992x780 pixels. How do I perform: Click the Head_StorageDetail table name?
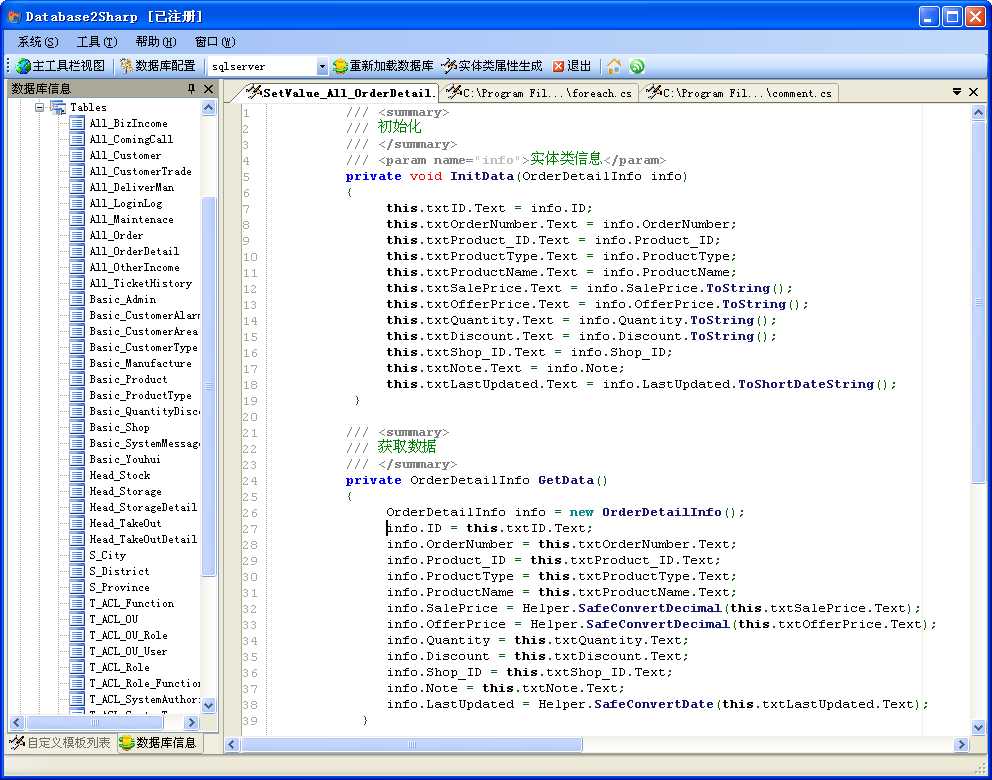click(x=144, y=507)
